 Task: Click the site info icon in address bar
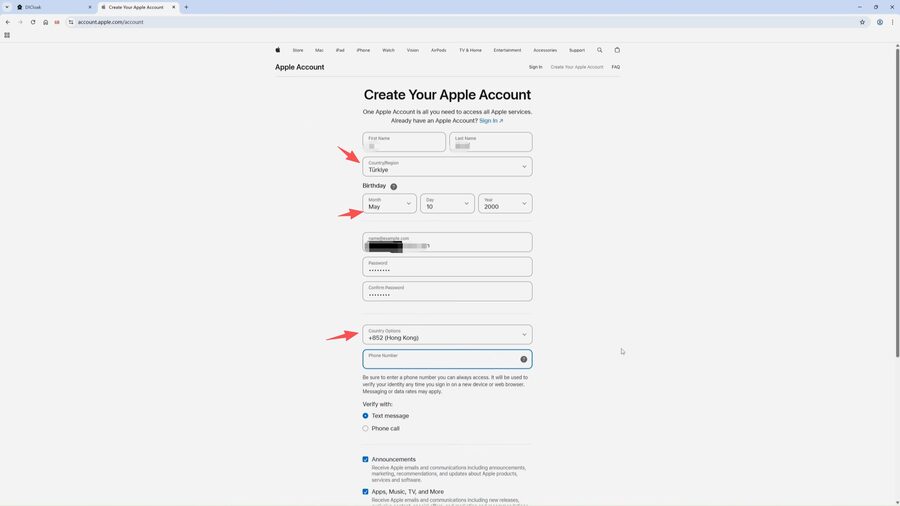pos(71,22)
